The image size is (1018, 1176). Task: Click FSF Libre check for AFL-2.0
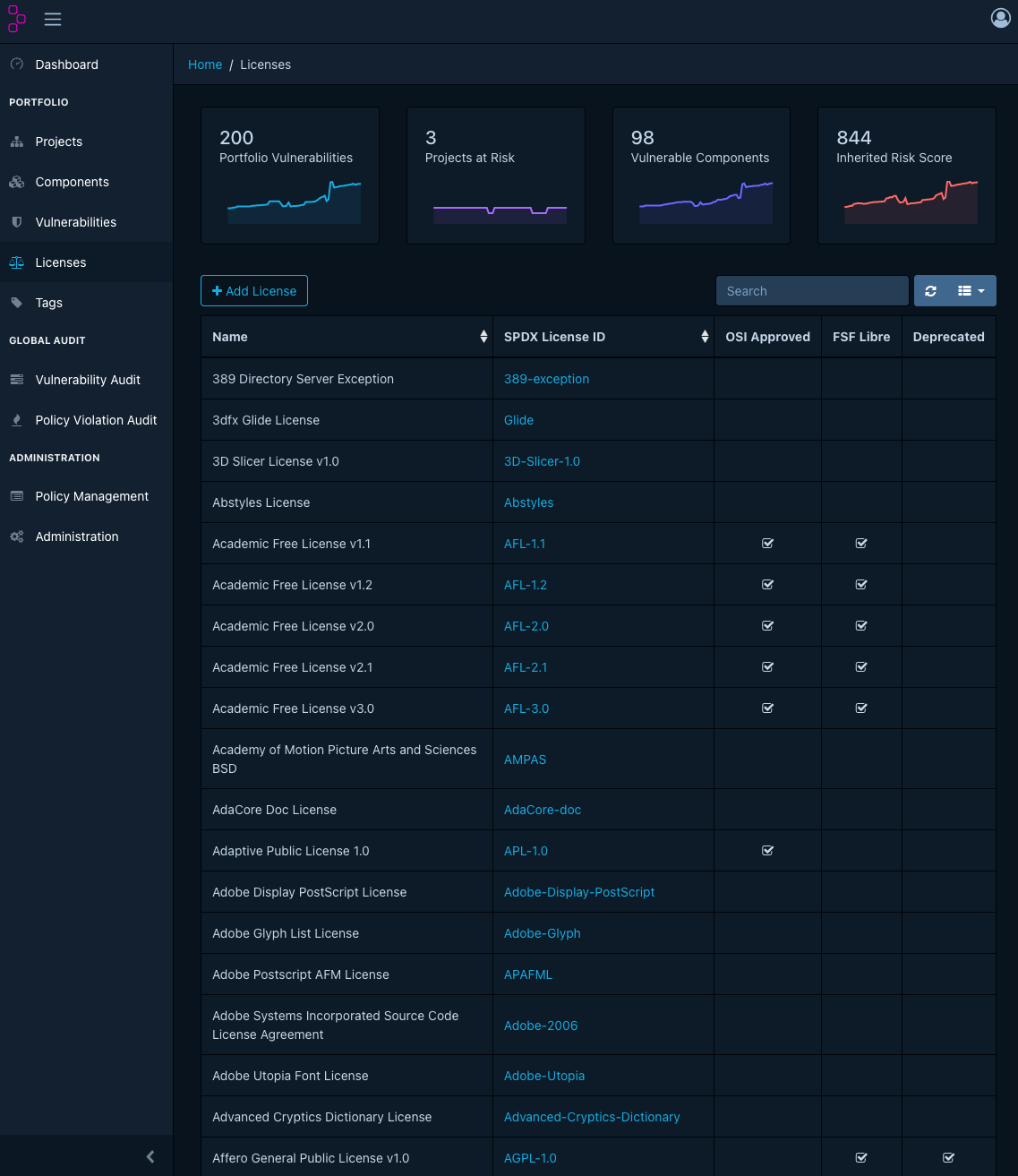click(861, 626)
